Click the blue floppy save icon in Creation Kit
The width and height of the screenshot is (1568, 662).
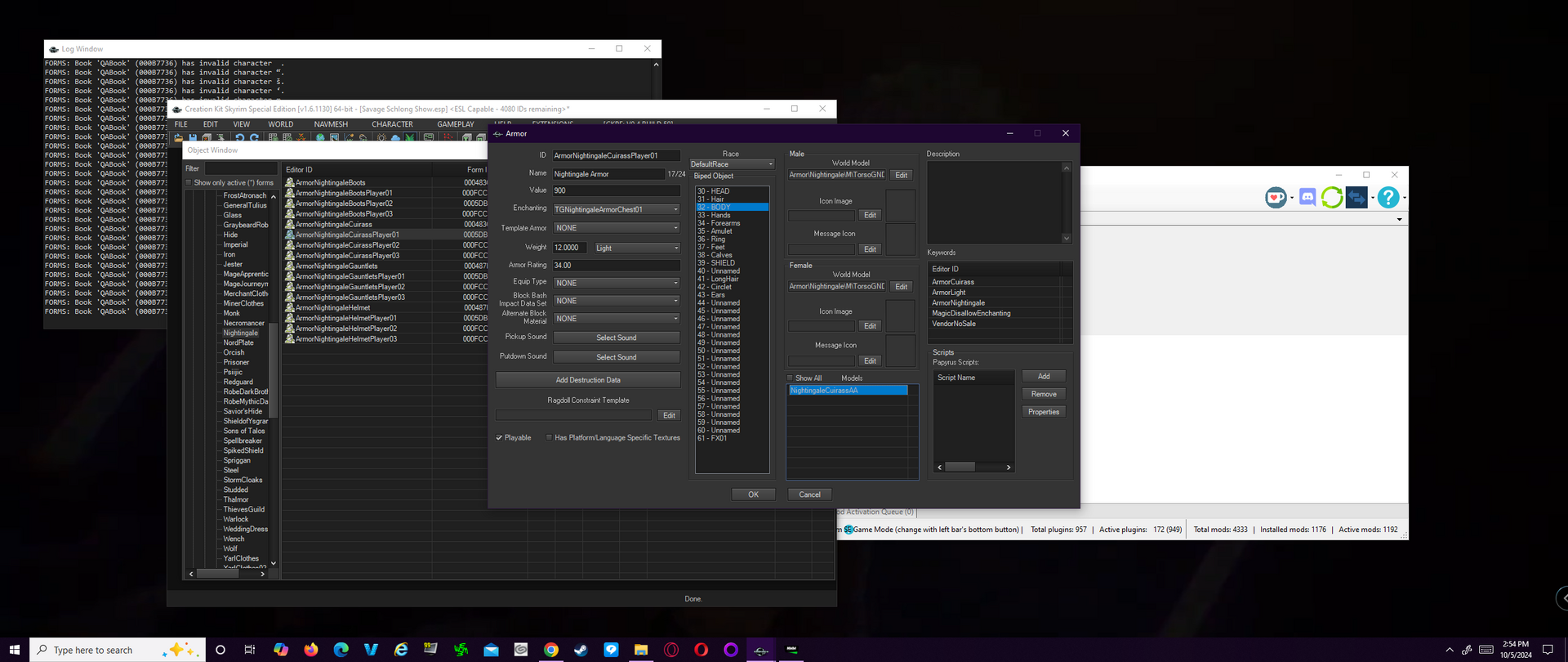[193, 137]
